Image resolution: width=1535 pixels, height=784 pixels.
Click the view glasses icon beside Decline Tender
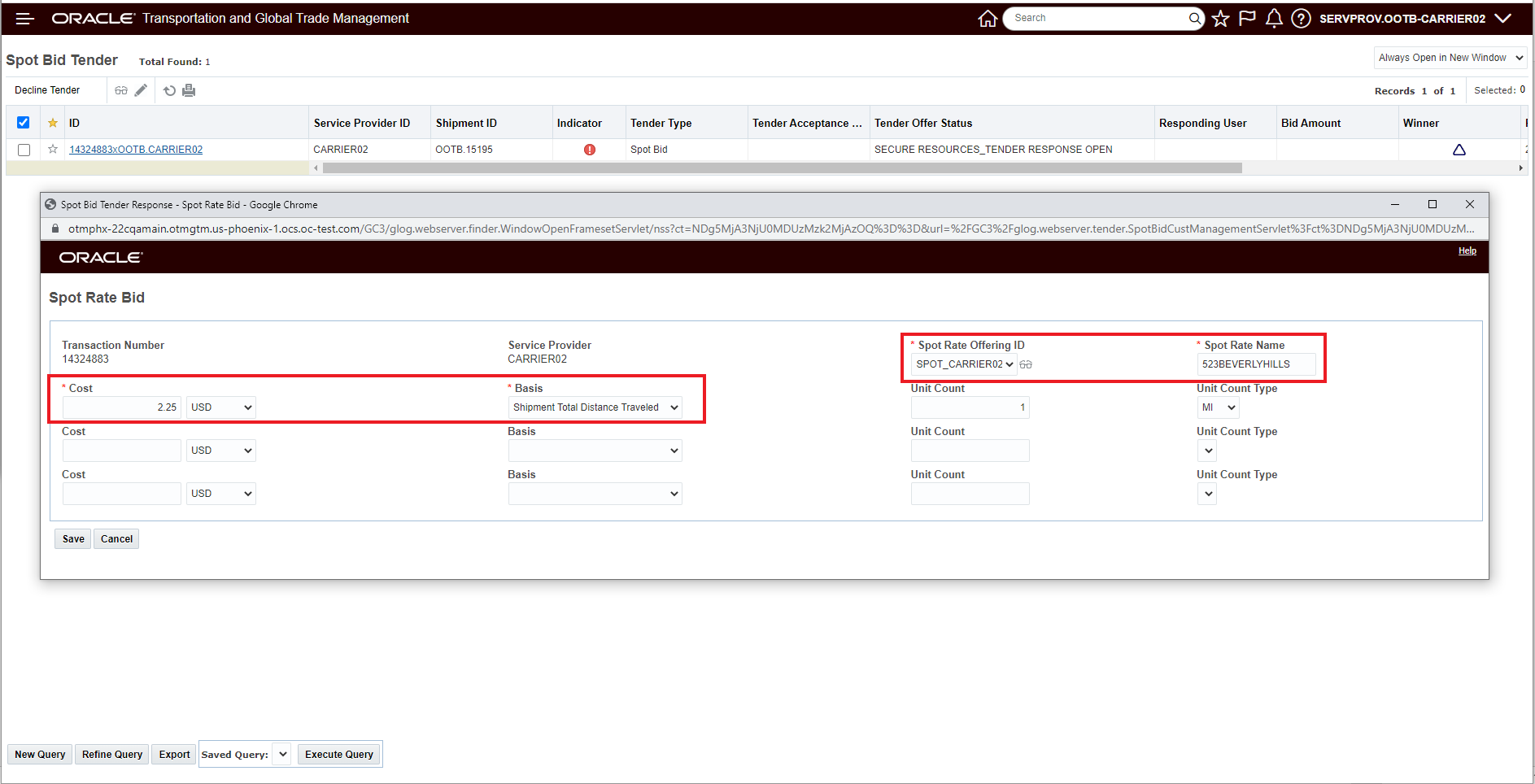[121, 90]
